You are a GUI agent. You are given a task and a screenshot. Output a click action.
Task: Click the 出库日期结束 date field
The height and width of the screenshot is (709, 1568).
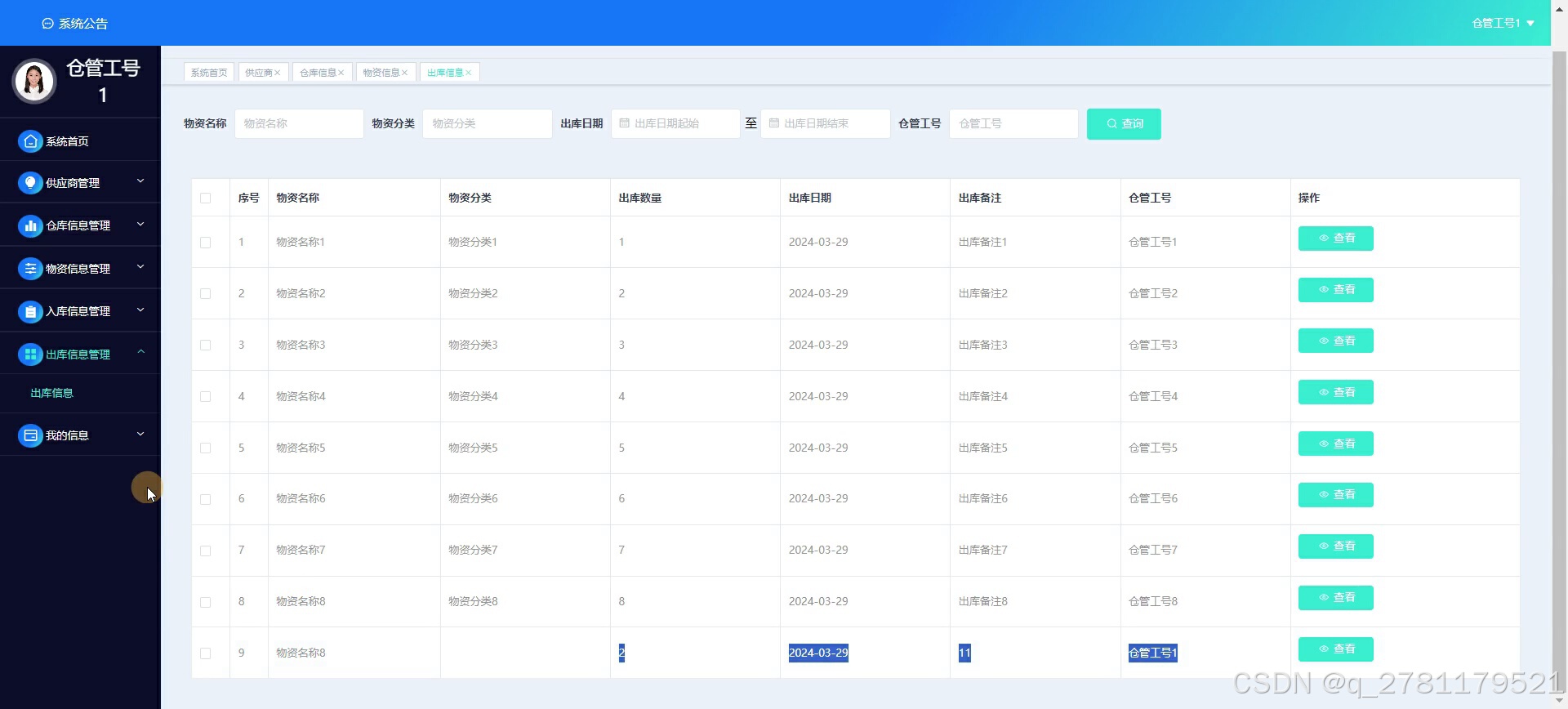tap(826, 123)
